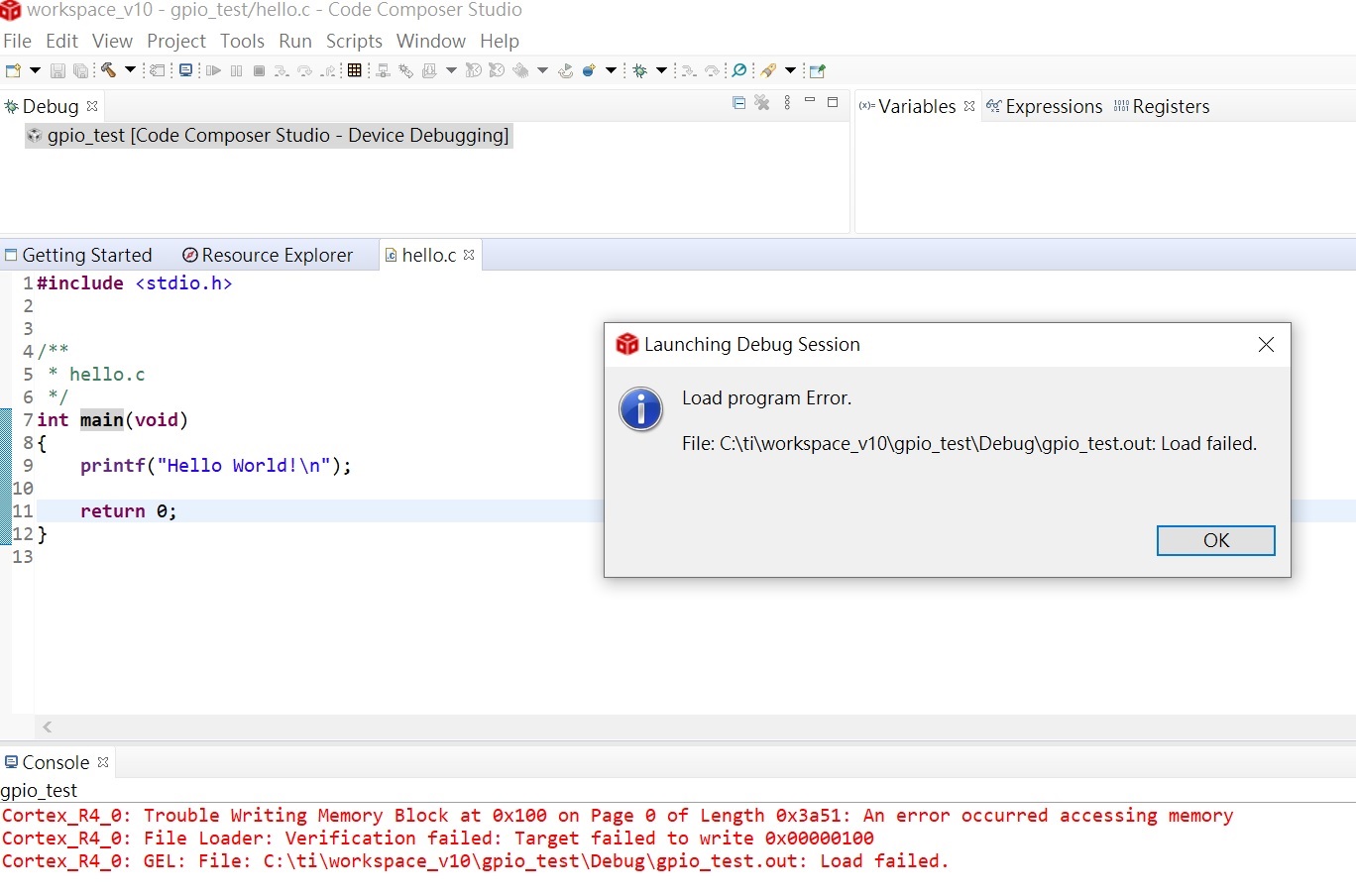1356x896 pixels.
Task: Click the load program toolbar icon
Action: [x=429, y=70]
